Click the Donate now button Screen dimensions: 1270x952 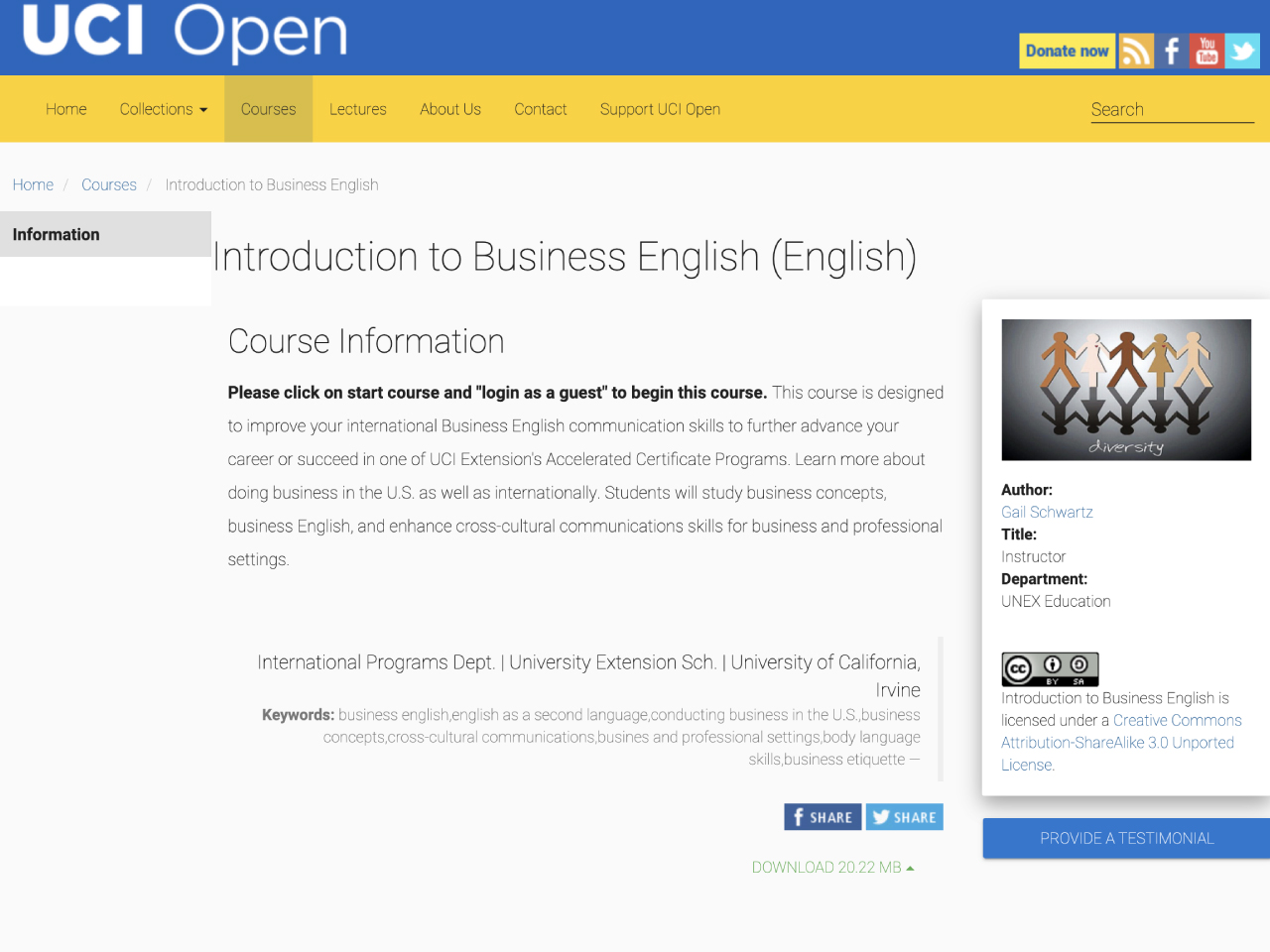click(1067, 51)
